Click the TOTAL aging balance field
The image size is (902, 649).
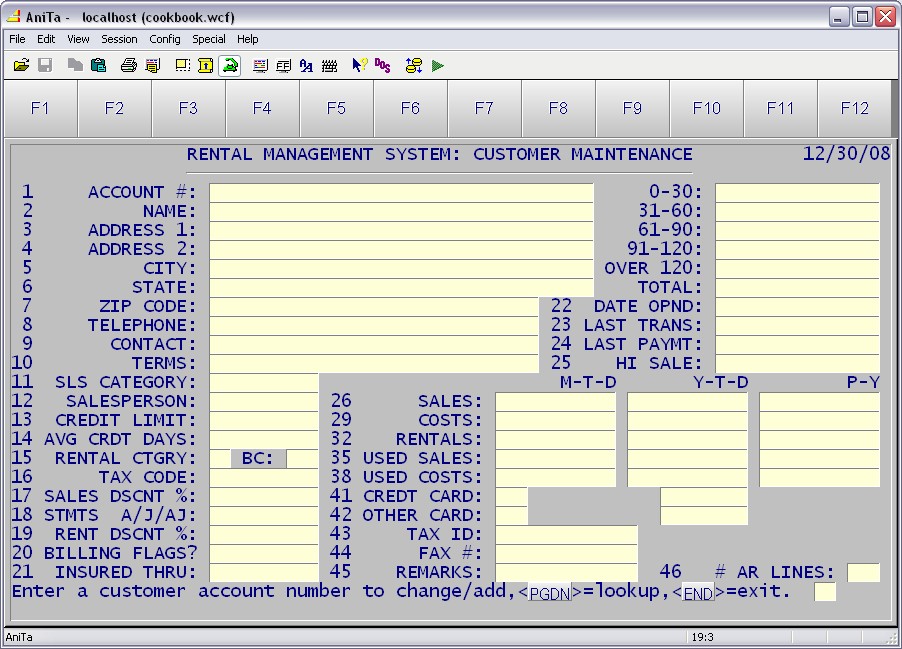tap(797, 288)
